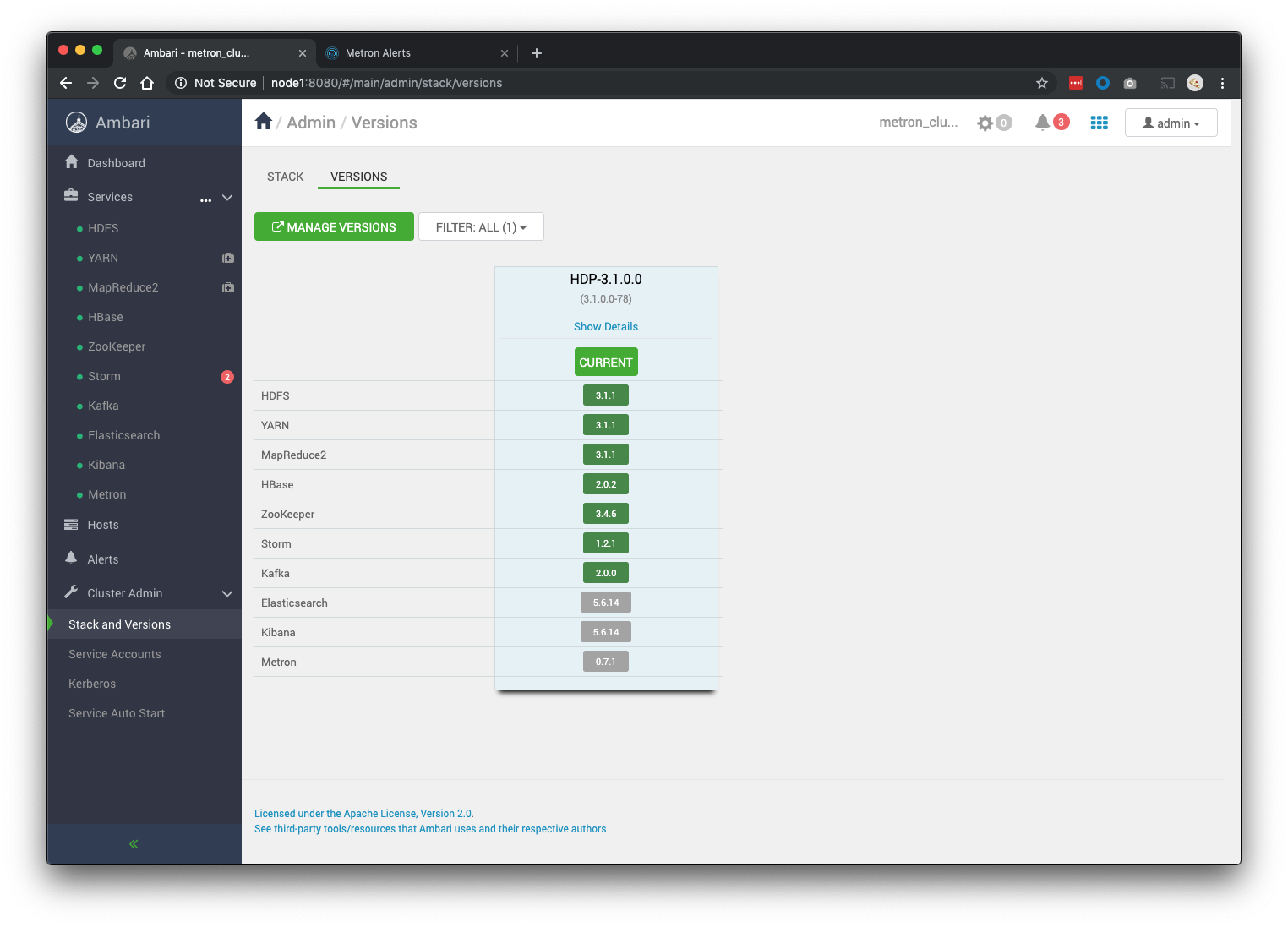Open Kerberos menu item
The image size is (1288, 927).
click(92, 684)
